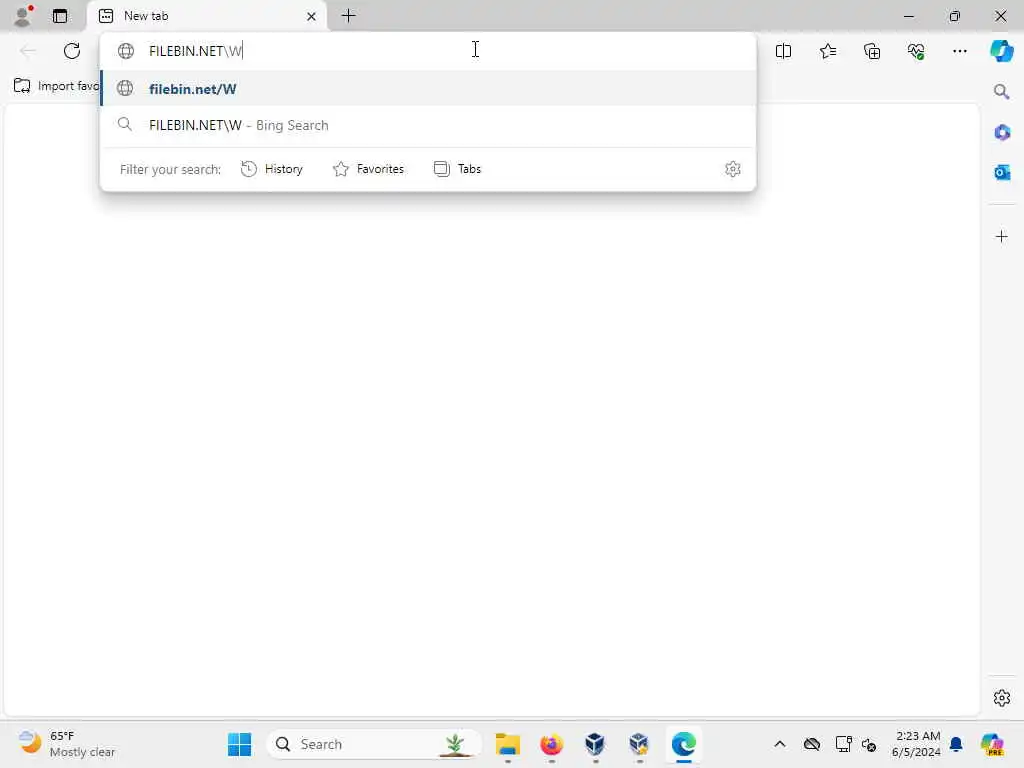1024x768 pixels.
Task: Open Microsoft 365 sidebar app
Action: (1002, 133)
